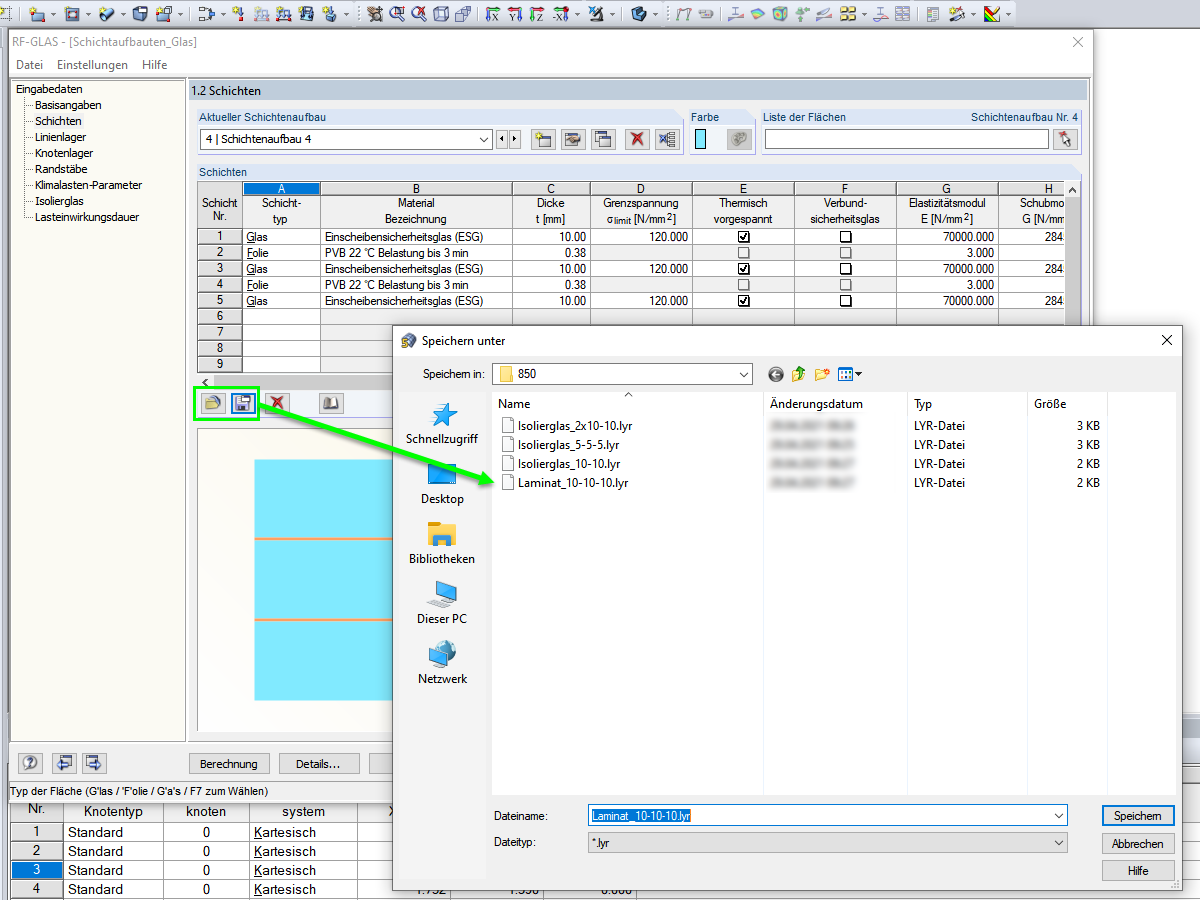Screen dimensions: 1200x900
Task: Click the second icon right of the Schichtenaufbau dropdown
Action: [x=573, y=139]
